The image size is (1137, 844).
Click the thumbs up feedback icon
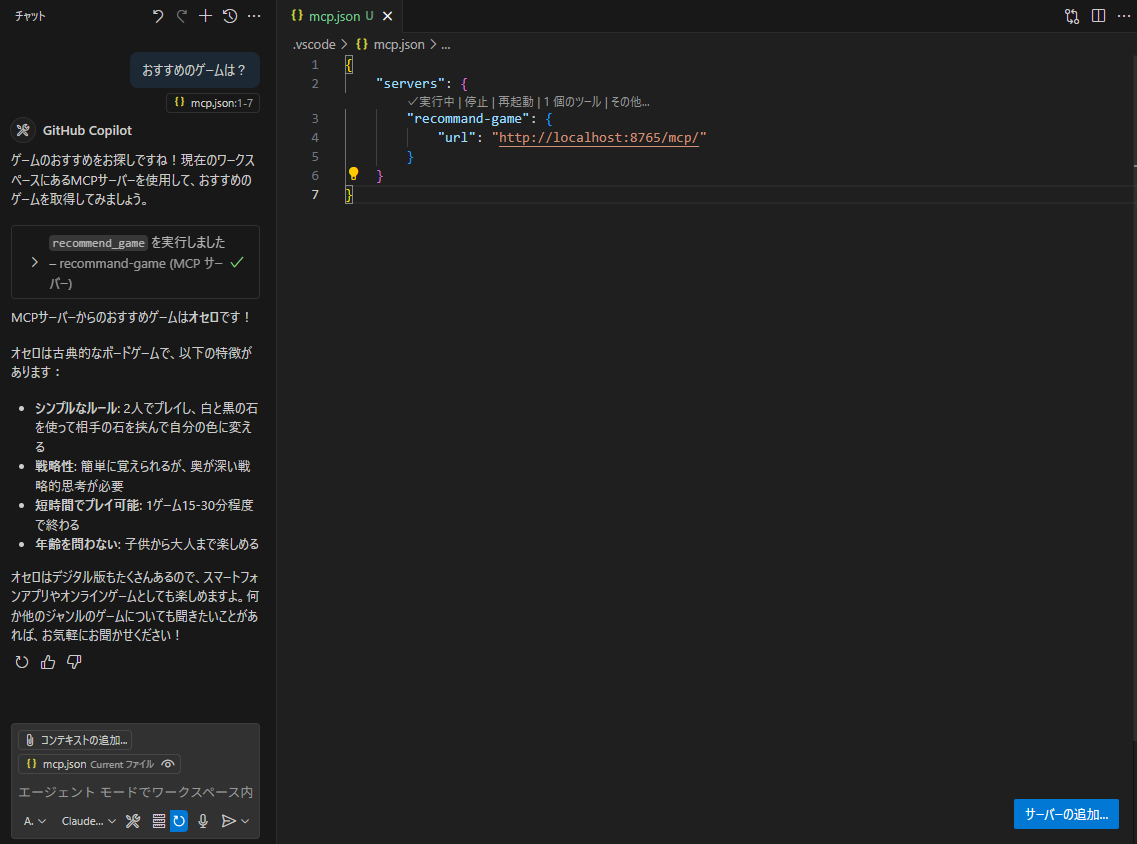[48, 661]
